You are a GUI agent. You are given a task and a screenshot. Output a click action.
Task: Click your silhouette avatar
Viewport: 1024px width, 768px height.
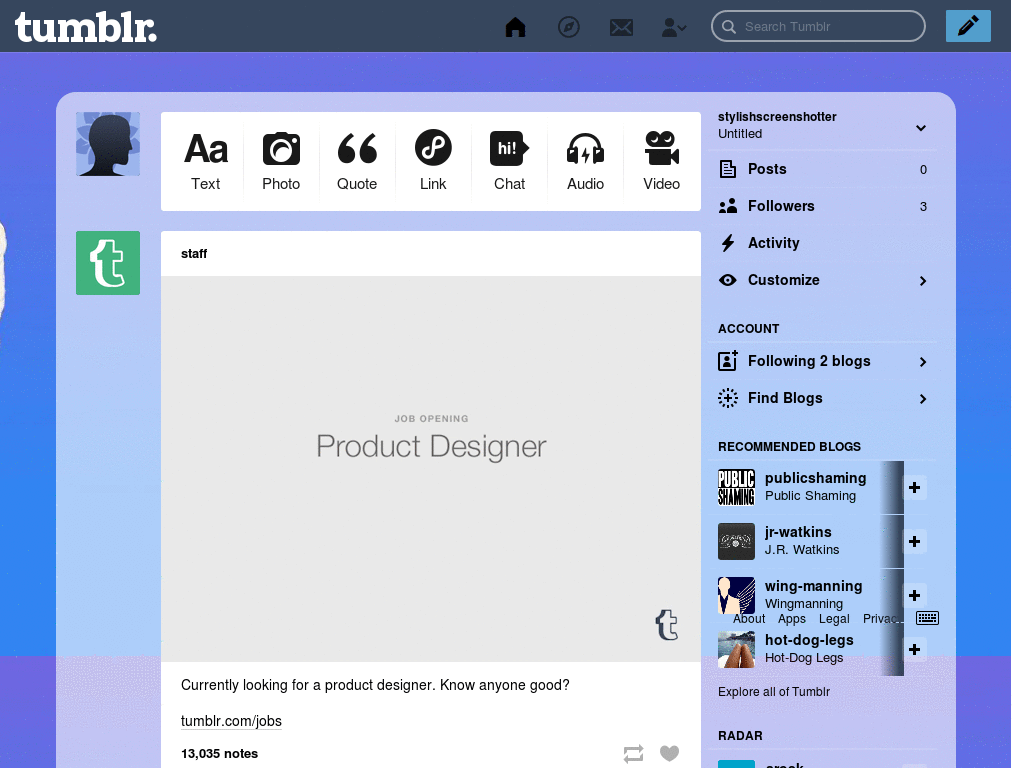(108, 144)
